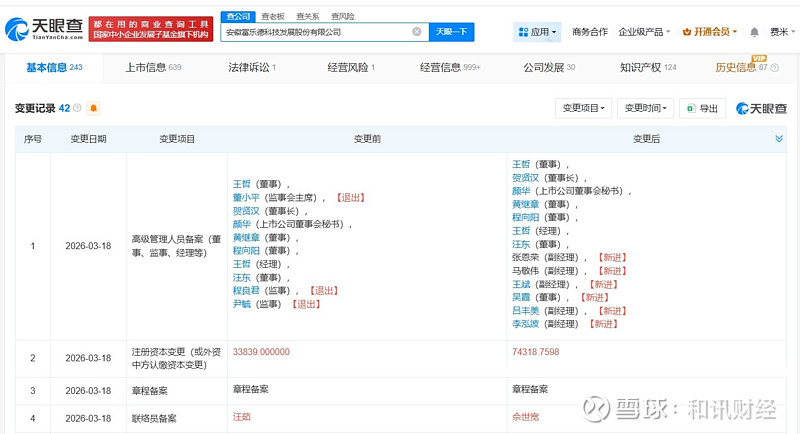The image size is (800, 434).
Task: Click the 导出 export button
Action: (x=703, y=108)
